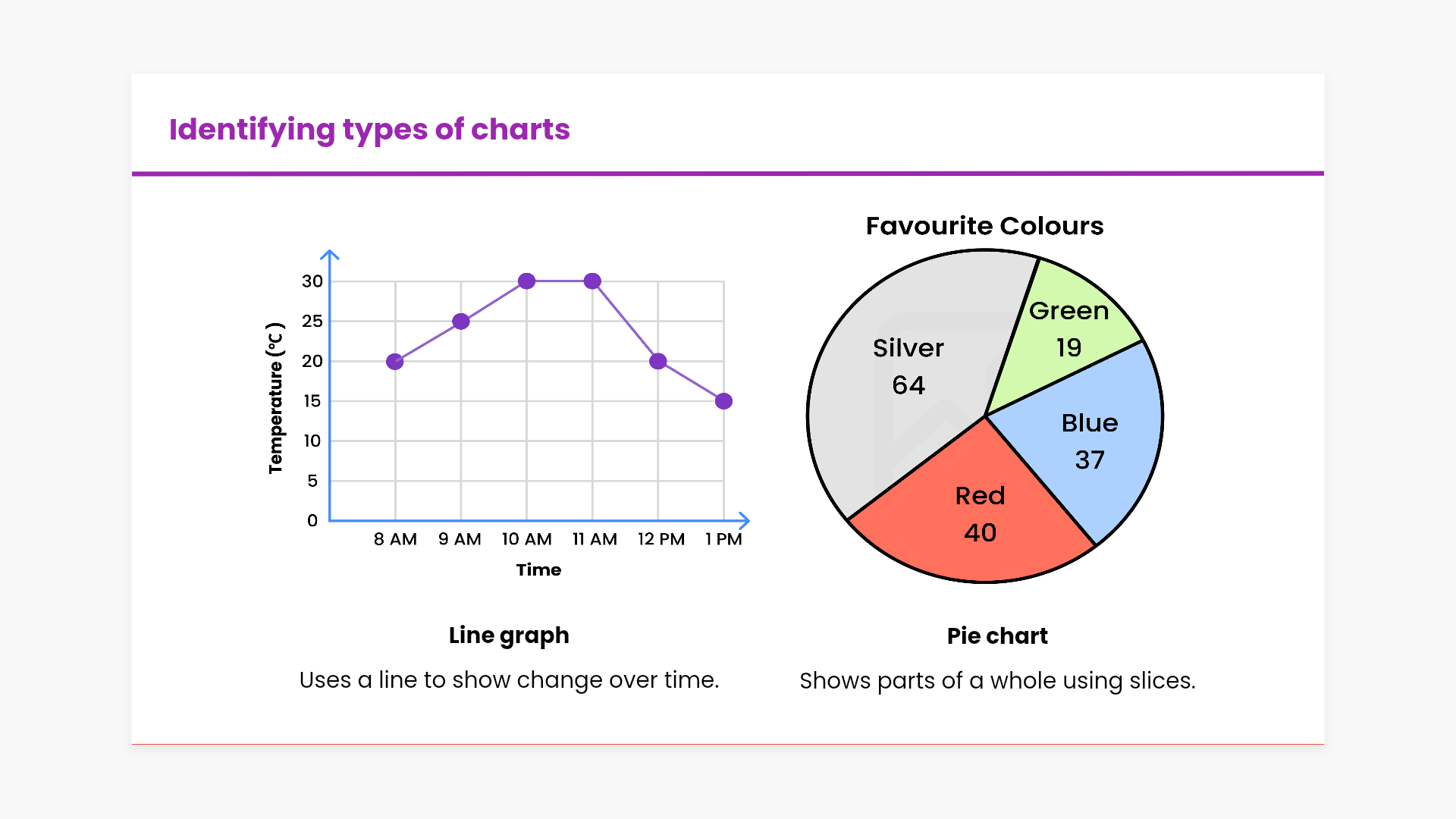Click the 'Favourite Colours' chart title
Image resolution: width=1456 pixels, height=819 pixels.
[984, 226]
